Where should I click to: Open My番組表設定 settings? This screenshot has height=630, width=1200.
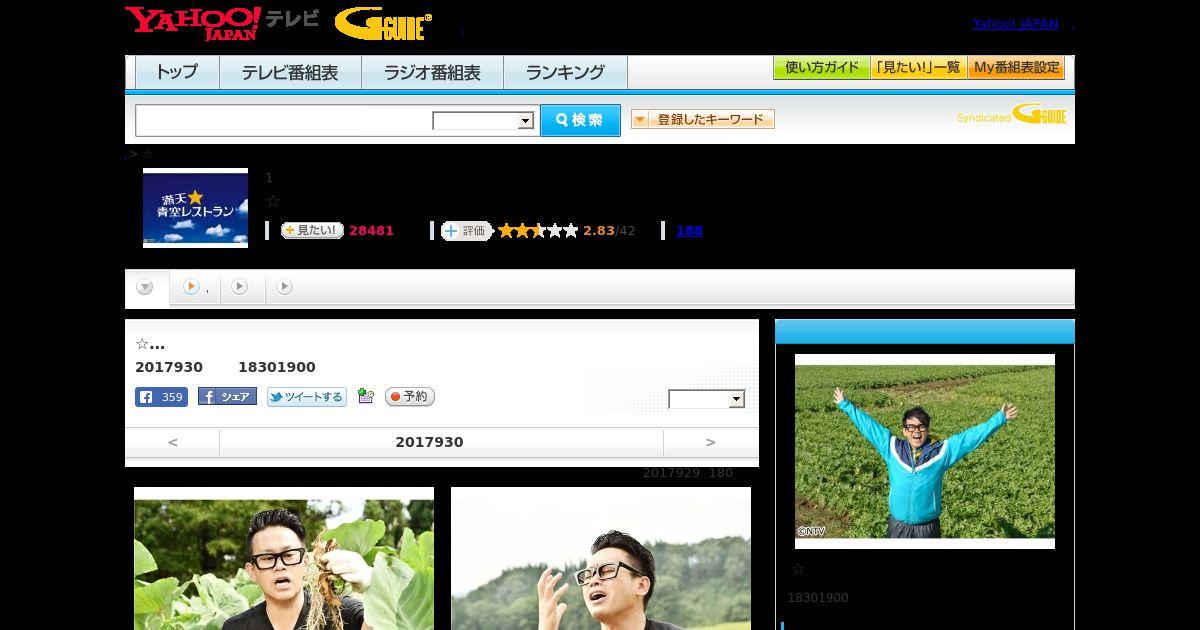(1016, 68)
